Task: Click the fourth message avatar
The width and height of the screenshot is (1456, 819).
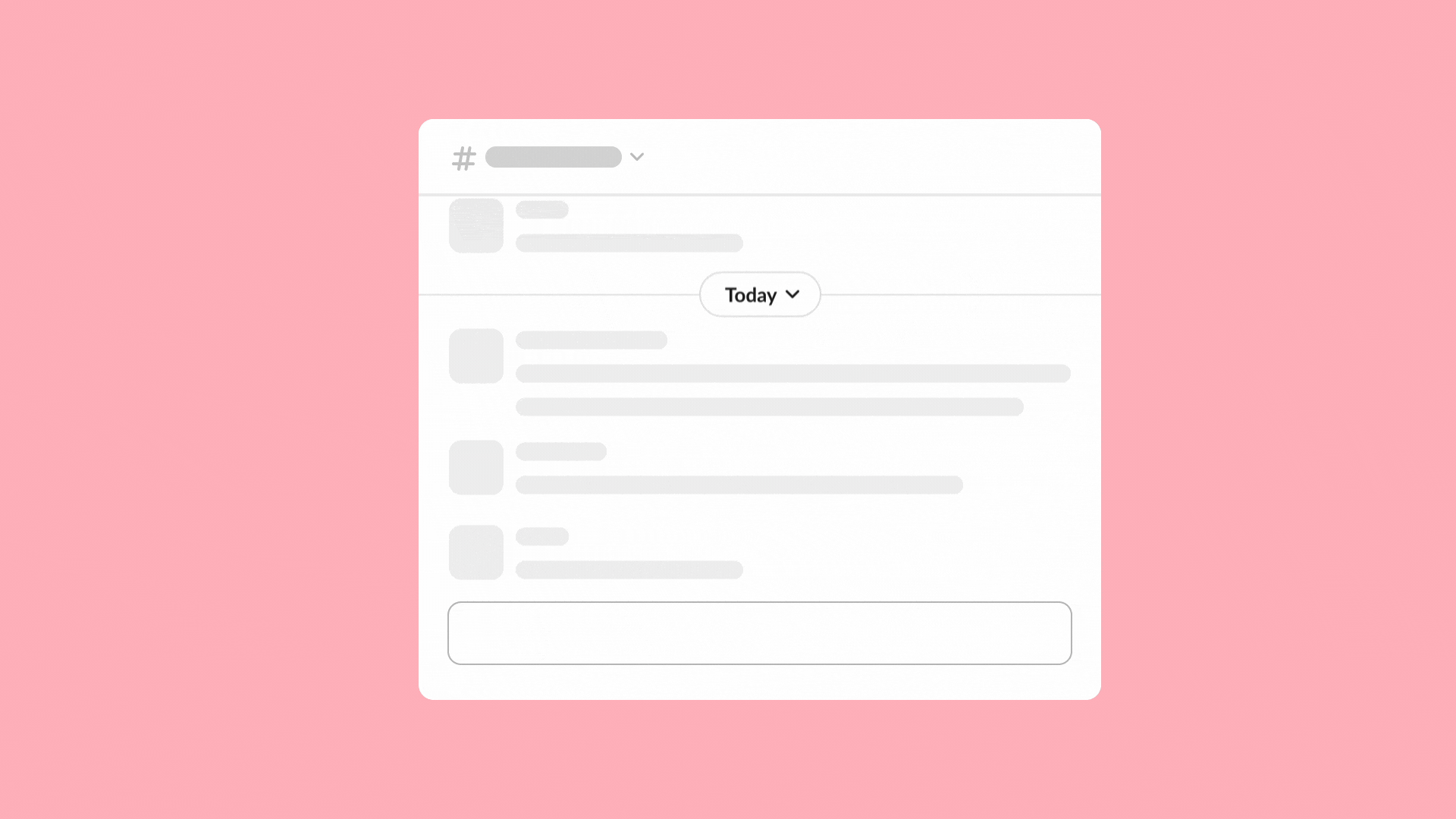Action: [475, 552]
